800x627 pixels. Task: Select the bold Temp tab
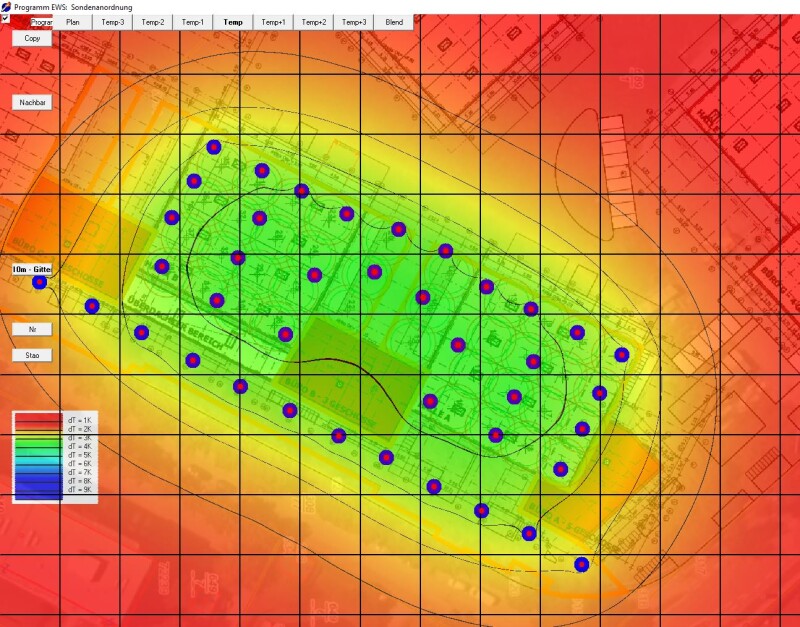(233, 22)
